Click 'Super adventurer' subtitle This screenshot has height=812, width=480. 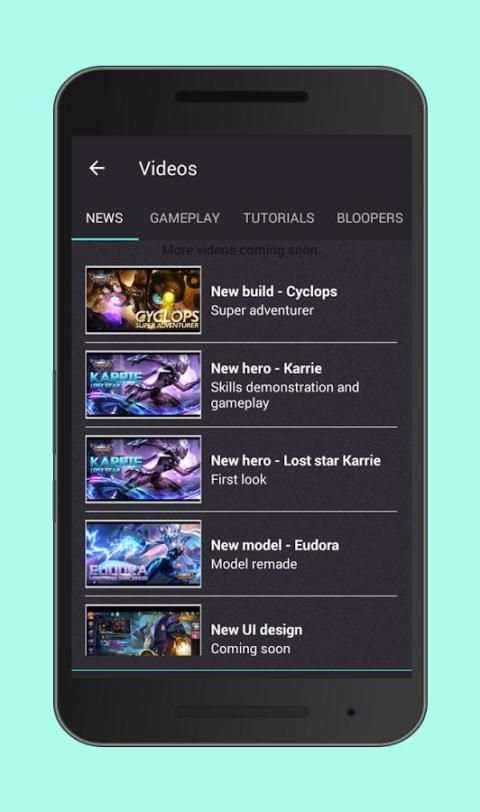262,310
